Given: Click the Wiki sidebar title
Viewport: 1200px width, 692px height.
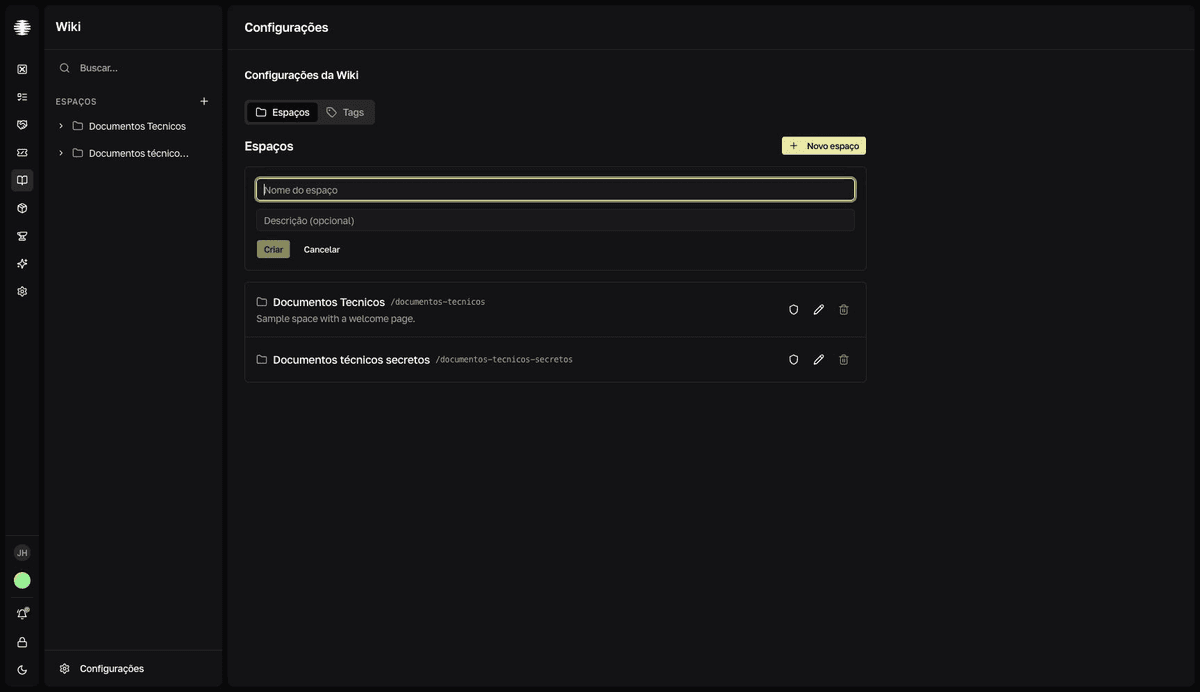Looking at the screenshot, I should tap(68, 27).
